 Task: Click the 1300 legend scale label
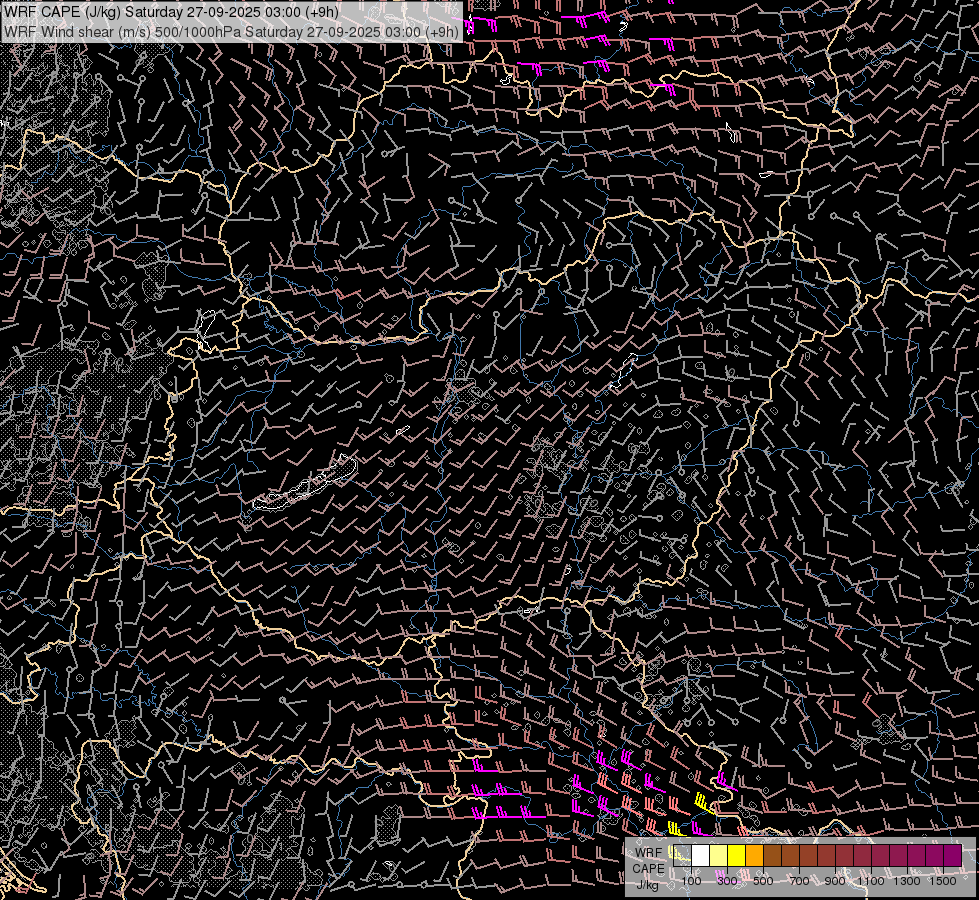click(907, 881)
